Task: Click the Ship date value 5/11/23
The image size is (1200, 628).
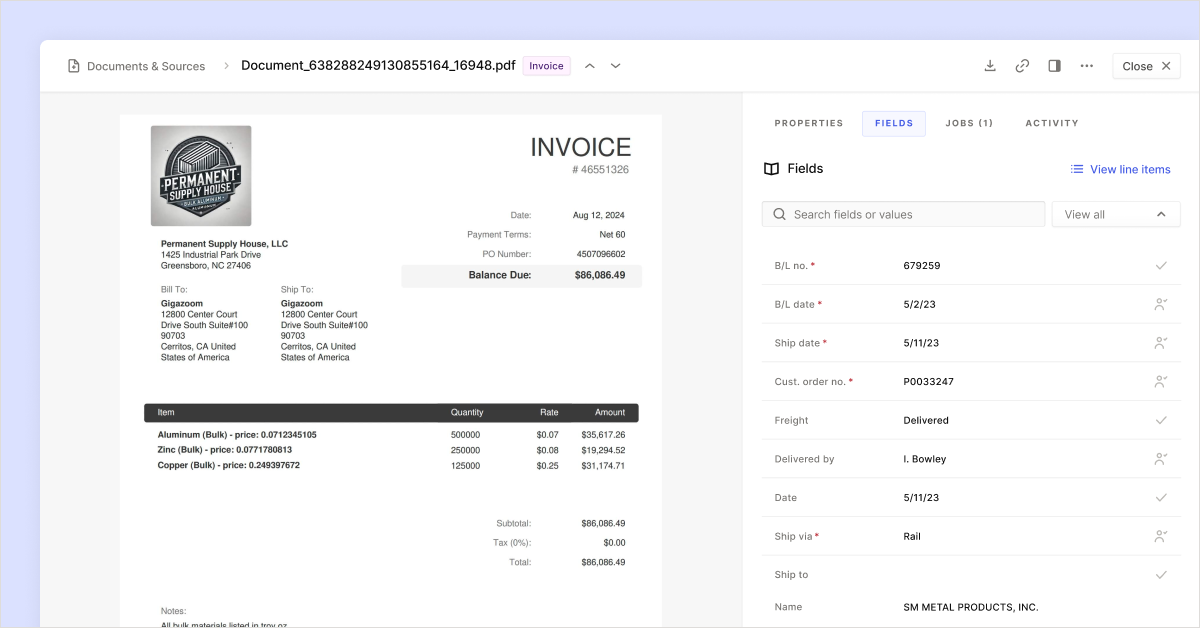Action: [x=921, y=343]
